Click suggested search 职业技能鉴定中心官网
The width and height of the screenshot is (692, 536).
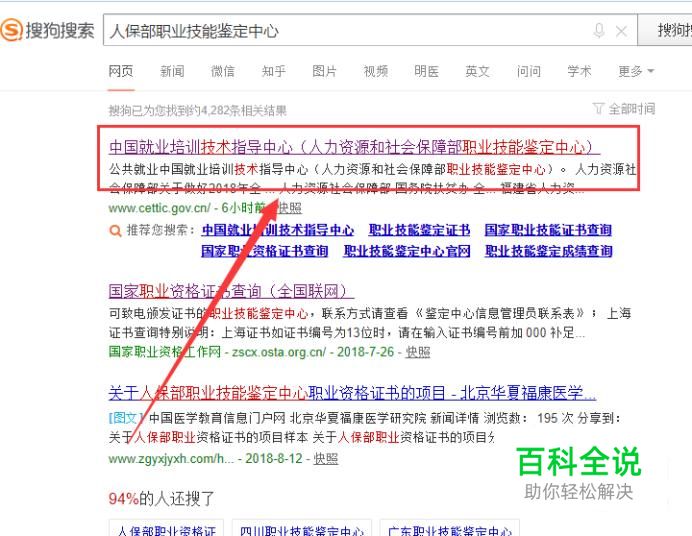coord(407,251)
